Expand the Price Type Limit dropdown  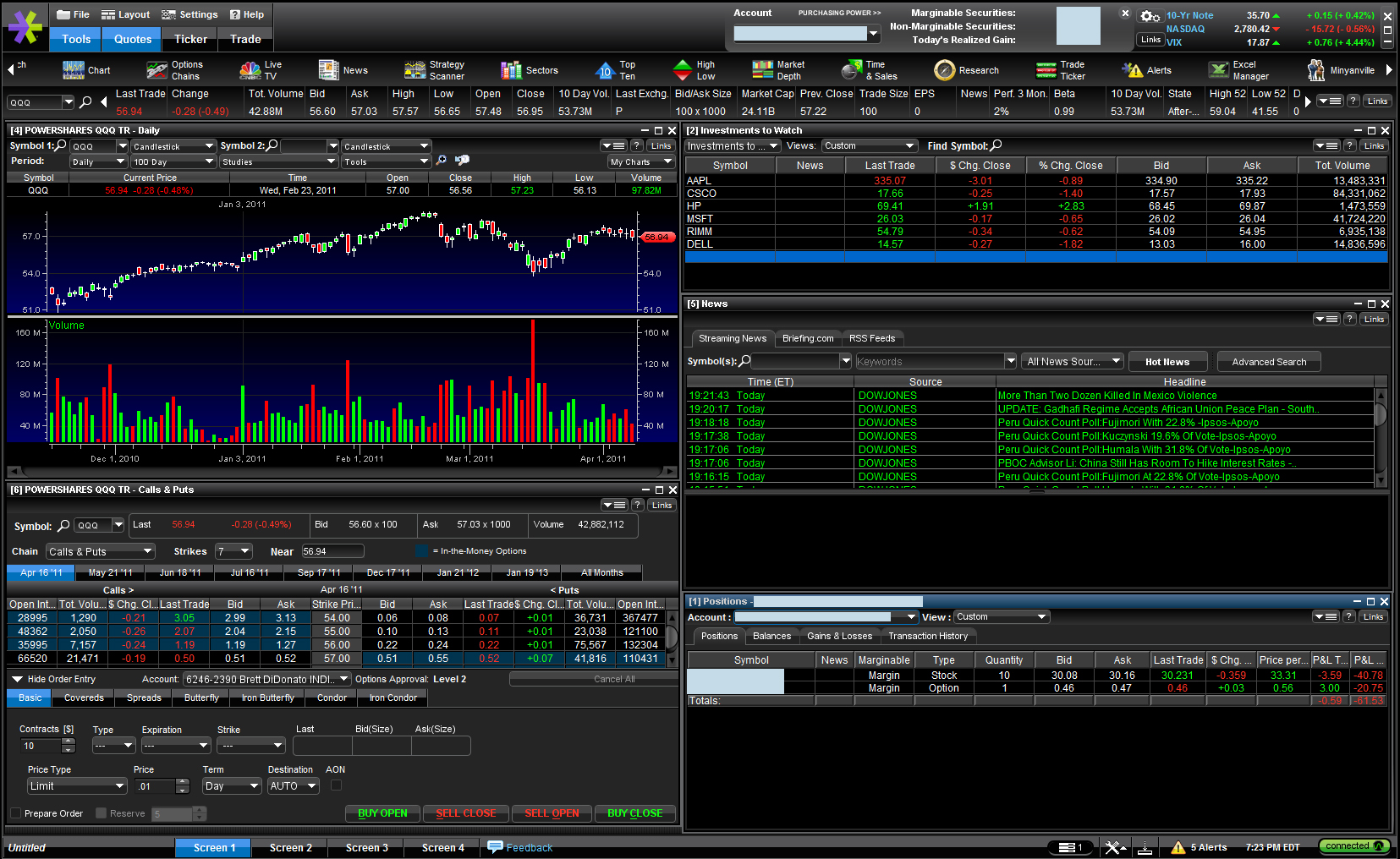(x=77, y=786)
